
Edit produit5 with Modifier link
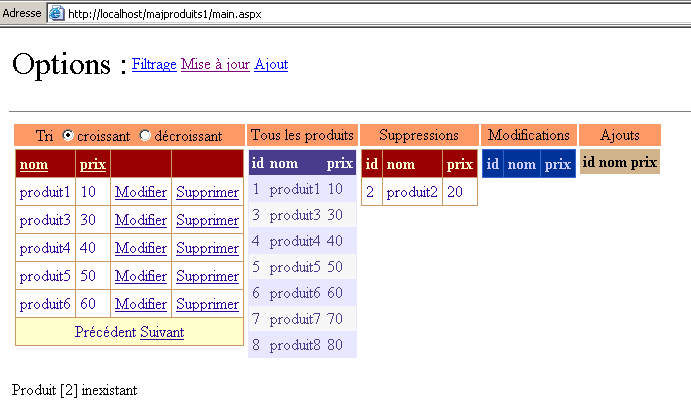(141, 276)
